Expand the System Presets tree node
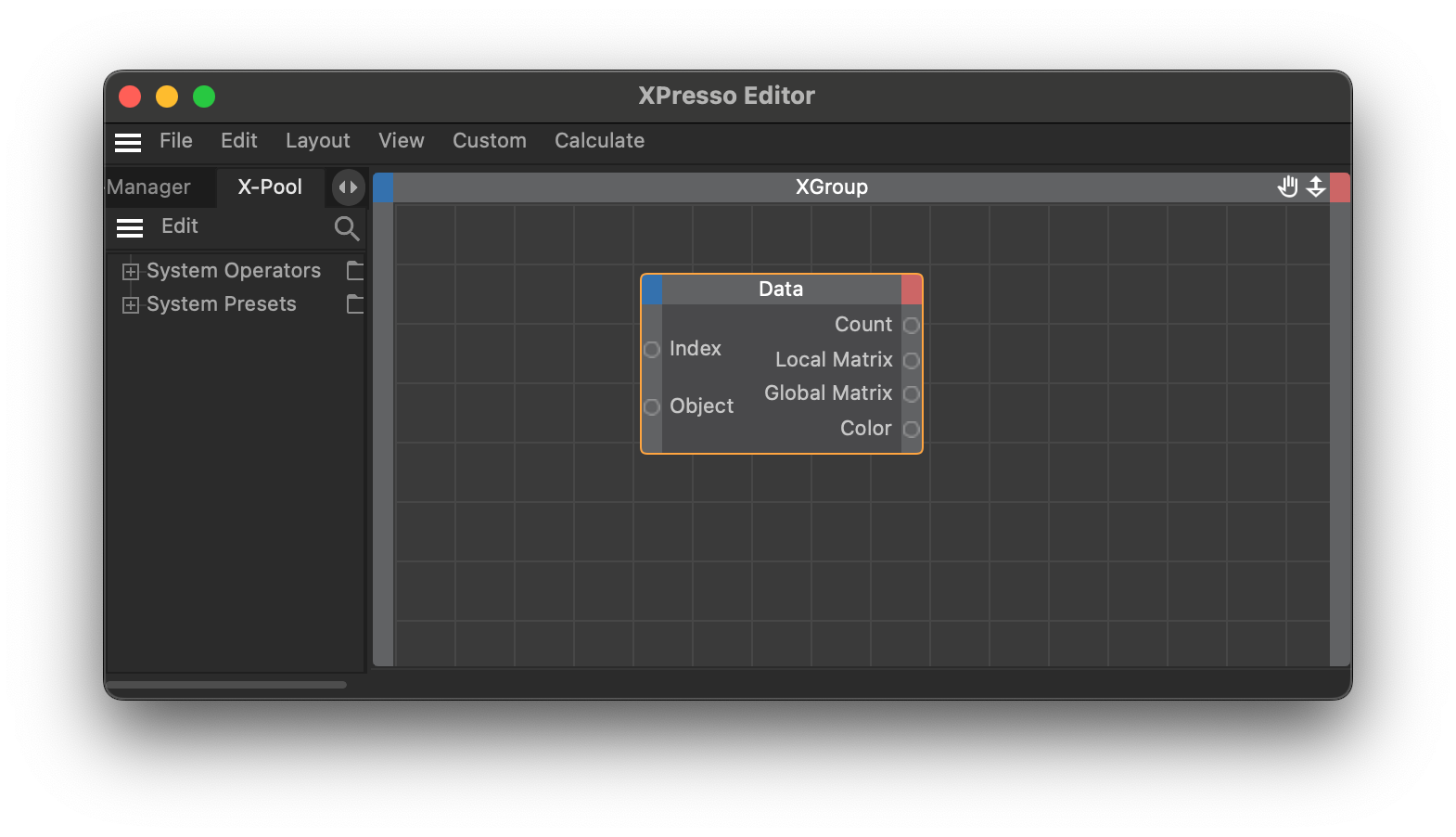 [131, 305]
